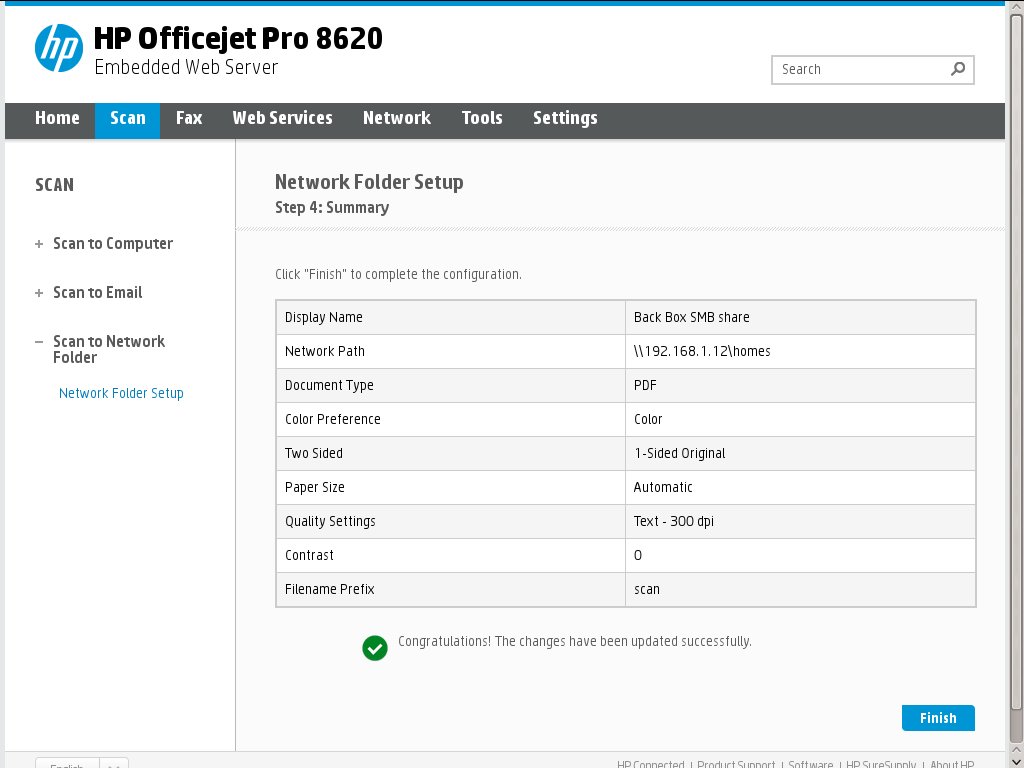Click the Contrast value '0'
1024x768 pixels.
point(638,555)
